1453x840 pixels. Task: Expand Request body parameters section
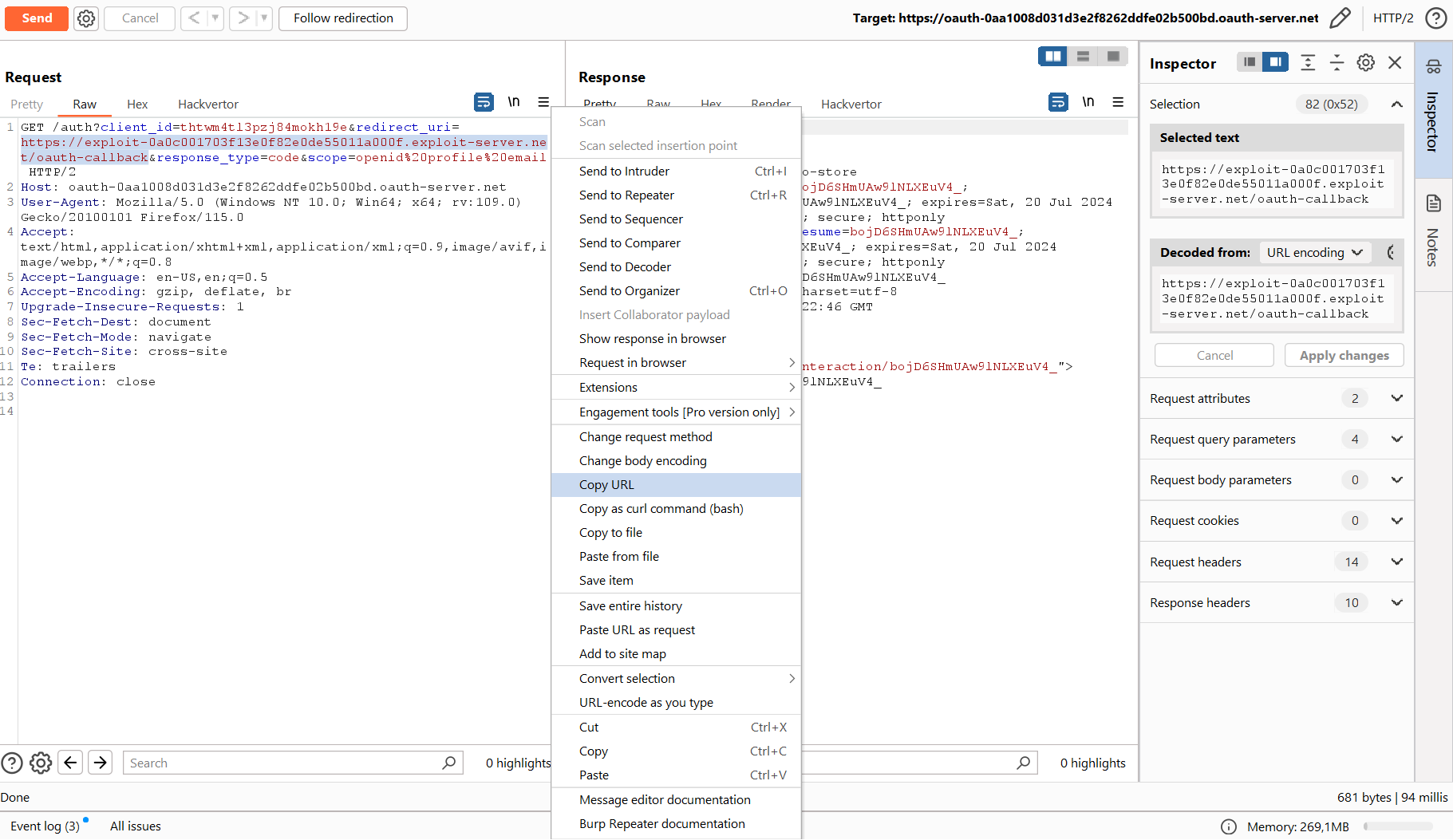[x=1396, y=479]
